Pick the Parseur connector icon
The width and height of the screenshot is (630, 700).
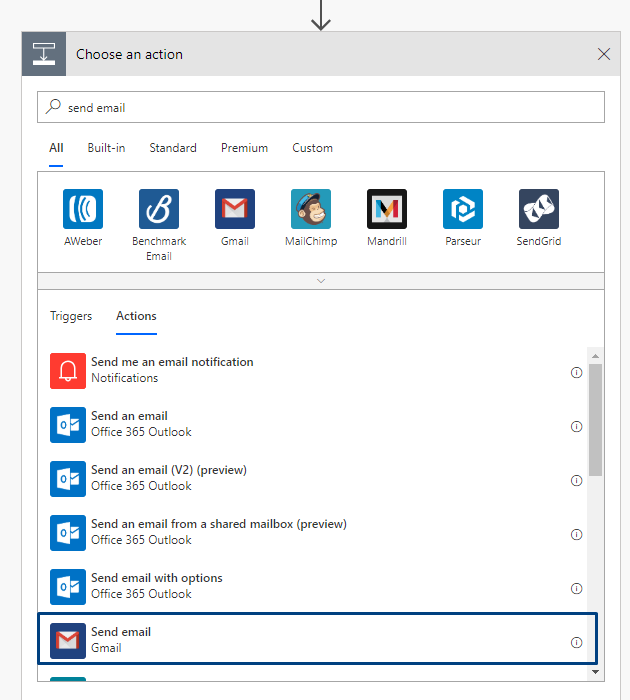pos(463,209)
